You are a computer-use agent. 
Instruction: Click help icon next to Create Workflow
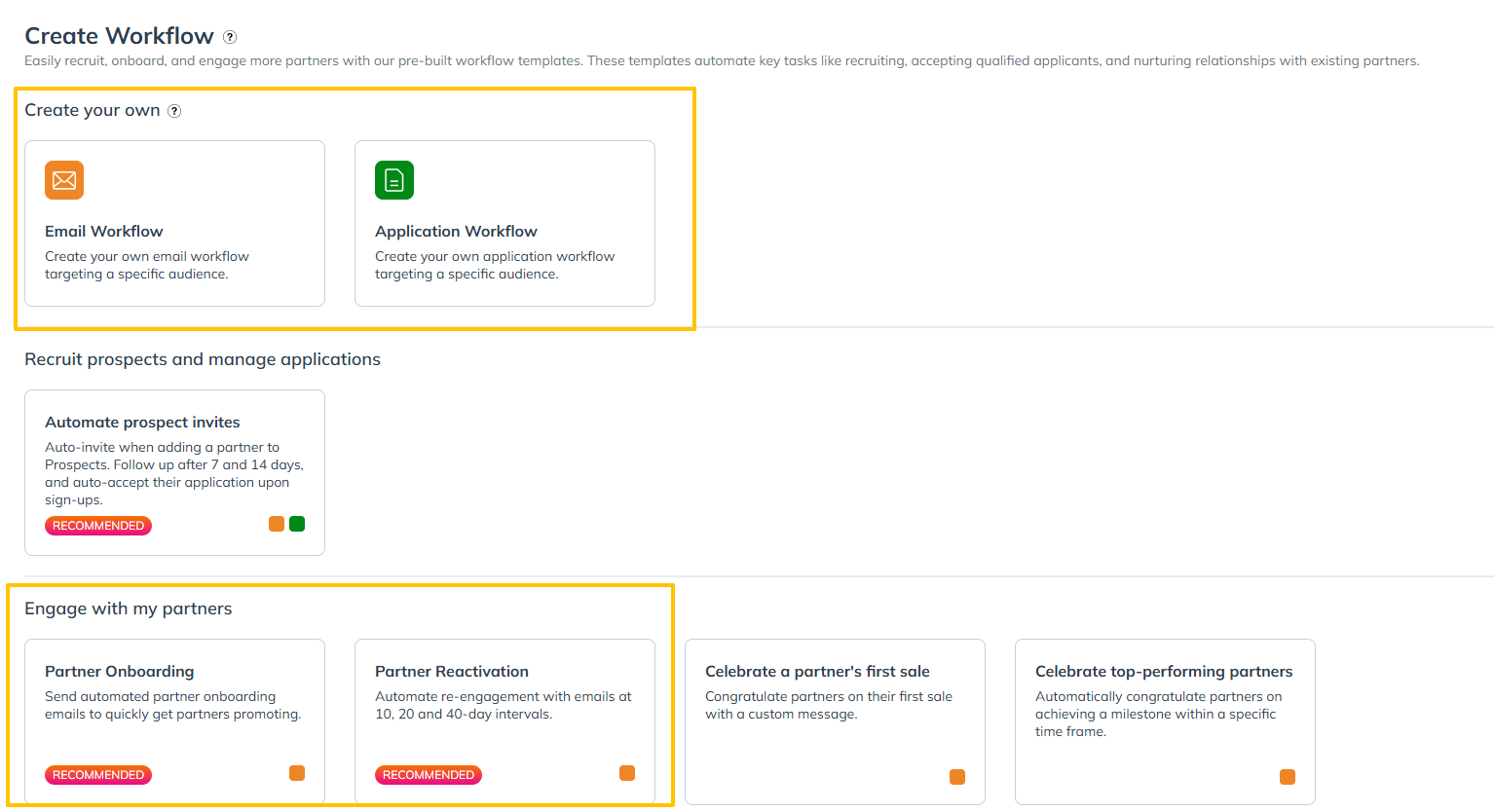click(x=230, y=37)
